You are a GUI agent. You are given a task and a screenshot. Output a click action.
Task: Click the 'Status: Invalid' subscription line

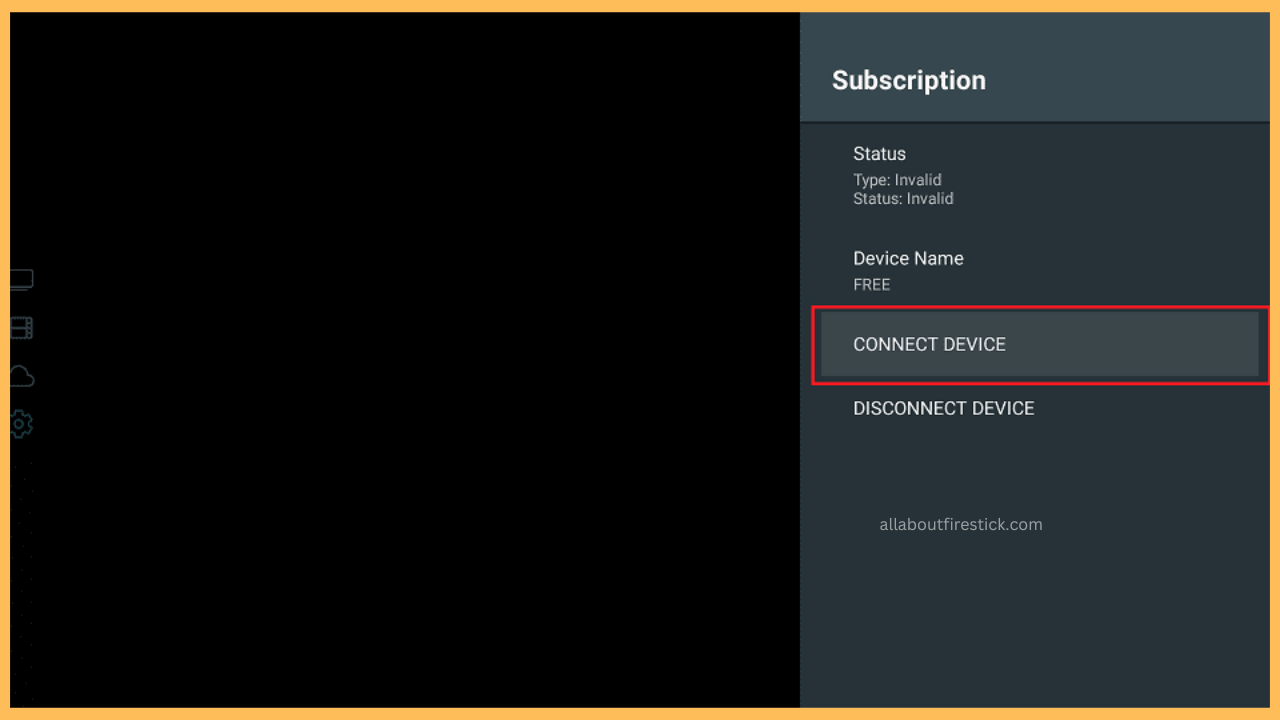(903, 199)
